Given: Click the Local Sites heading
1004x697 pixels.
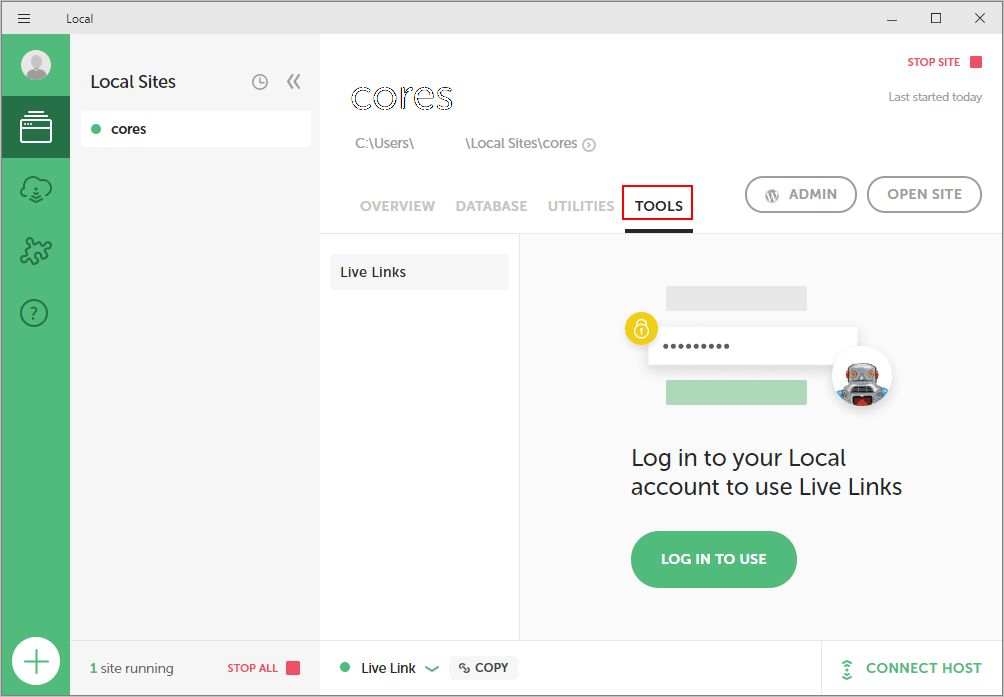Looking at the screenshot, I should pos(133,82).
